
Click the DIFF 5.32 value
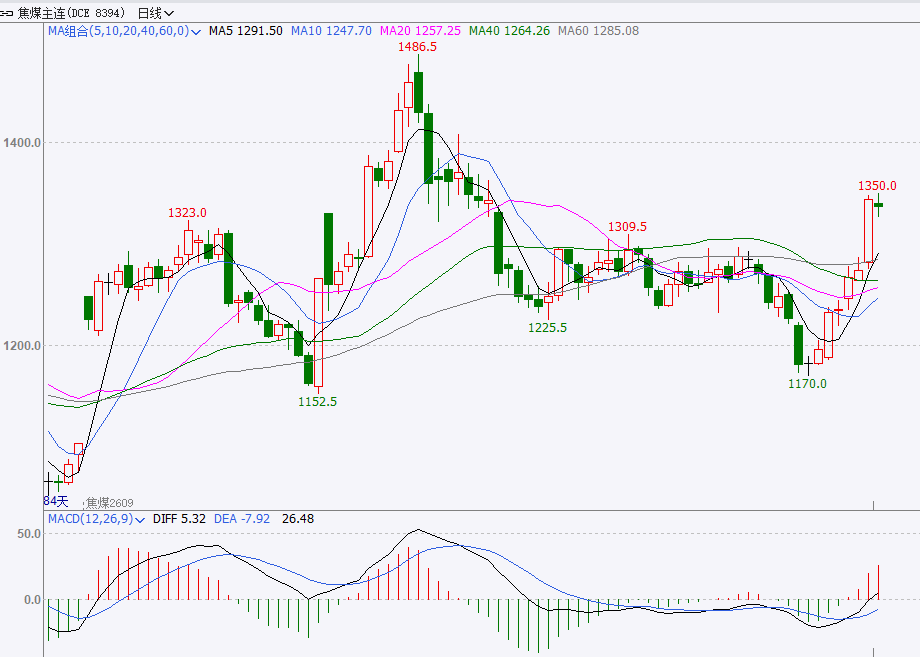pyautogui.click(x=179, y=519)
